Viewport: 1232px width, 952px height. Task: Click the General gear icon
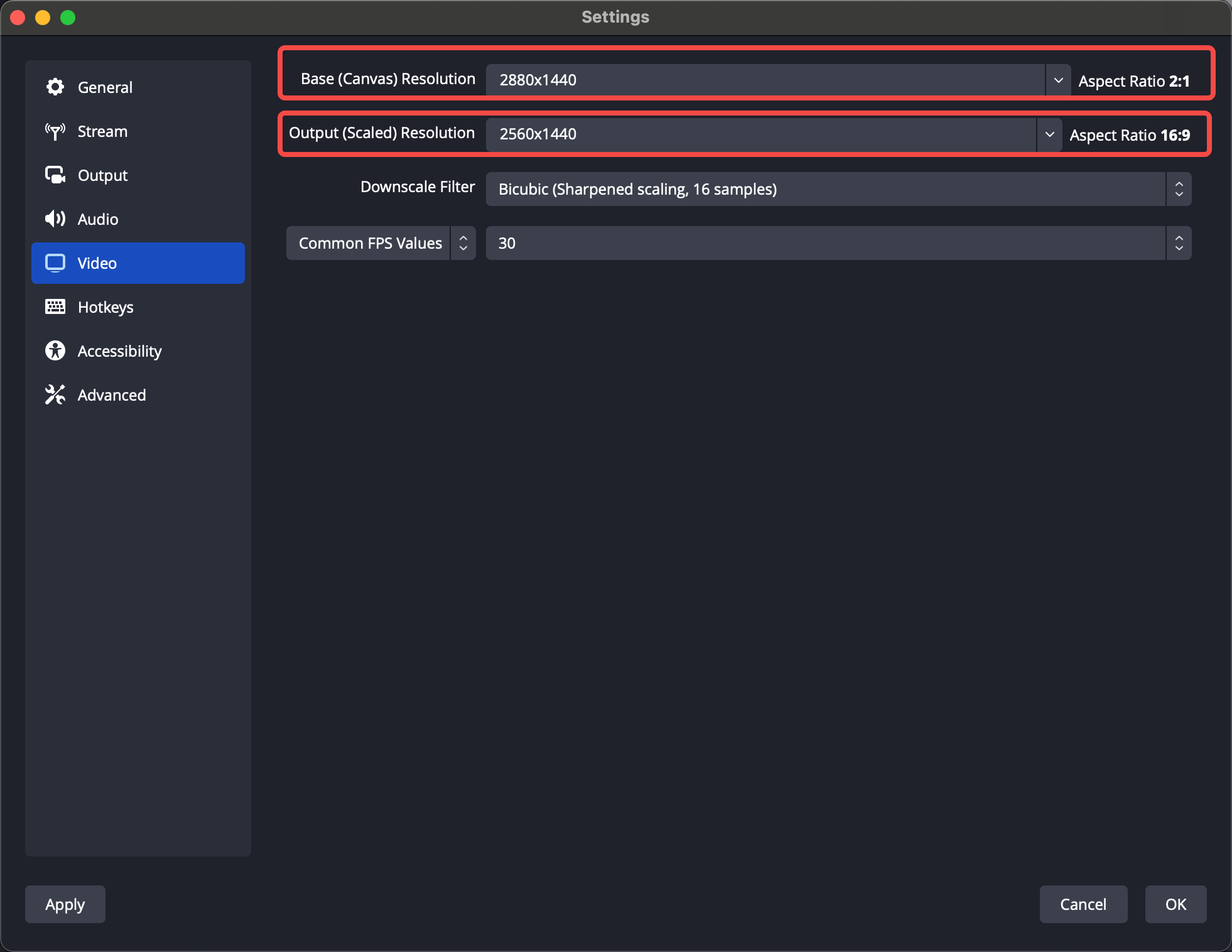click(55, 87)
